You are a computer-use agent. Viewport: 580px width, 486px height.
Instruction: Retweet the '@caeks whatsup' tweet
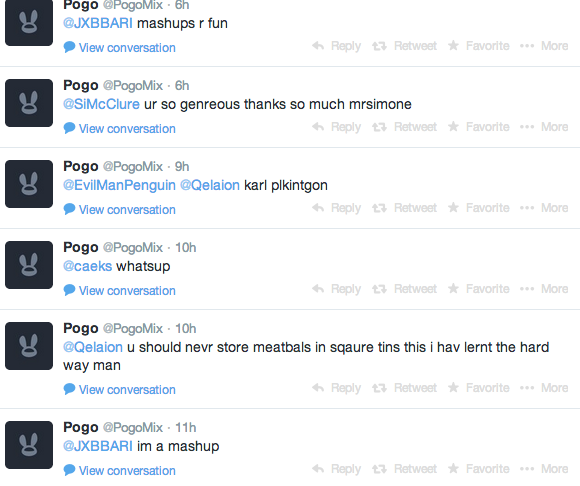404,289
